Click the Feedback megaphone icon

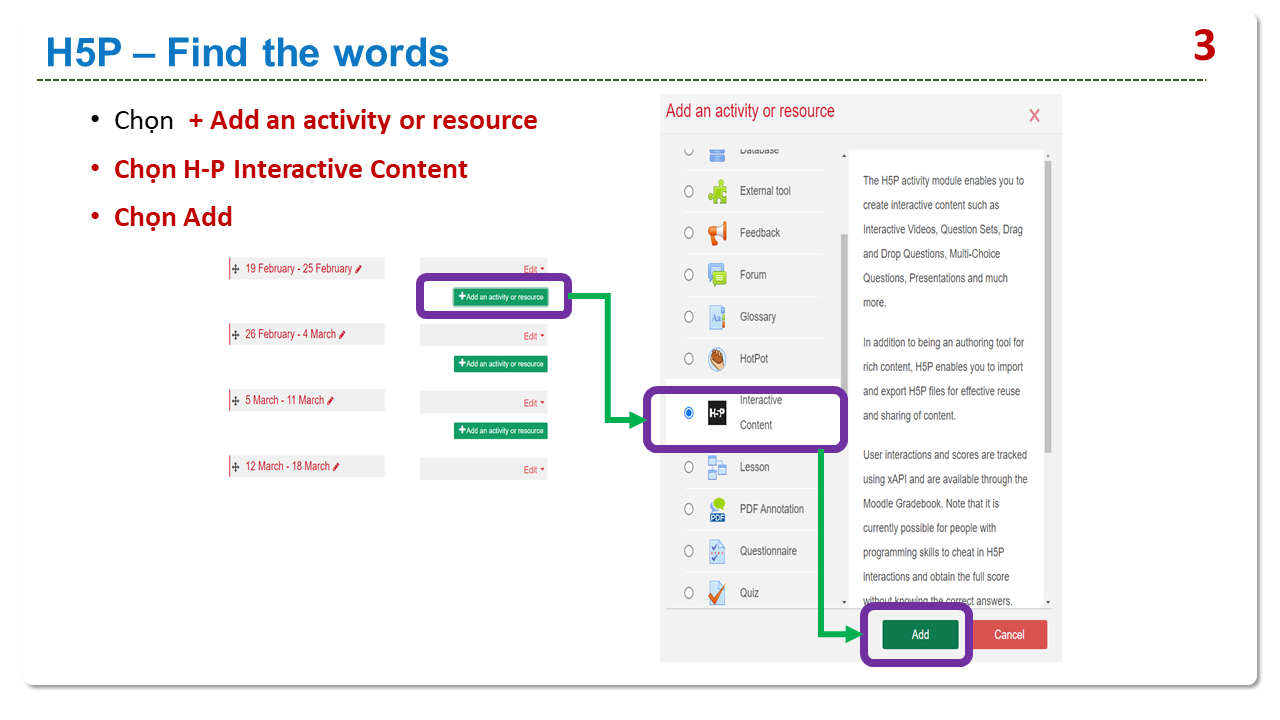(717, 233)
